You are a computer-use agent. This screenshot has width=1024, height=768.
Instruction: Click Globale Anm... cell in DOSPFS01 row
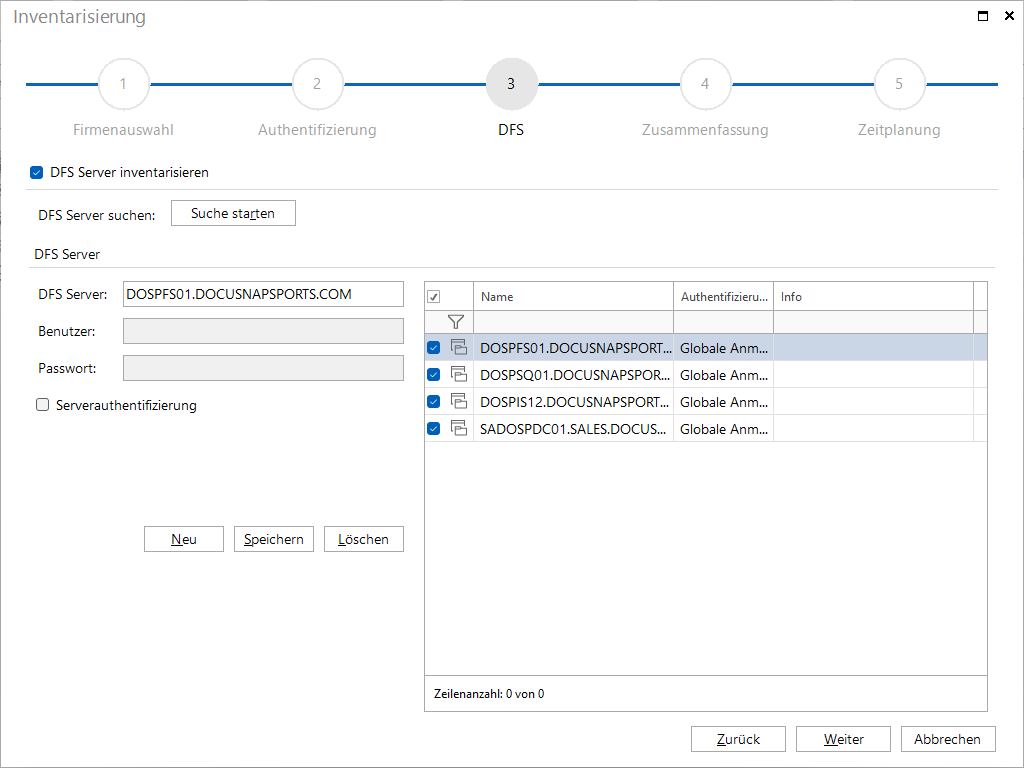[724, 347]
